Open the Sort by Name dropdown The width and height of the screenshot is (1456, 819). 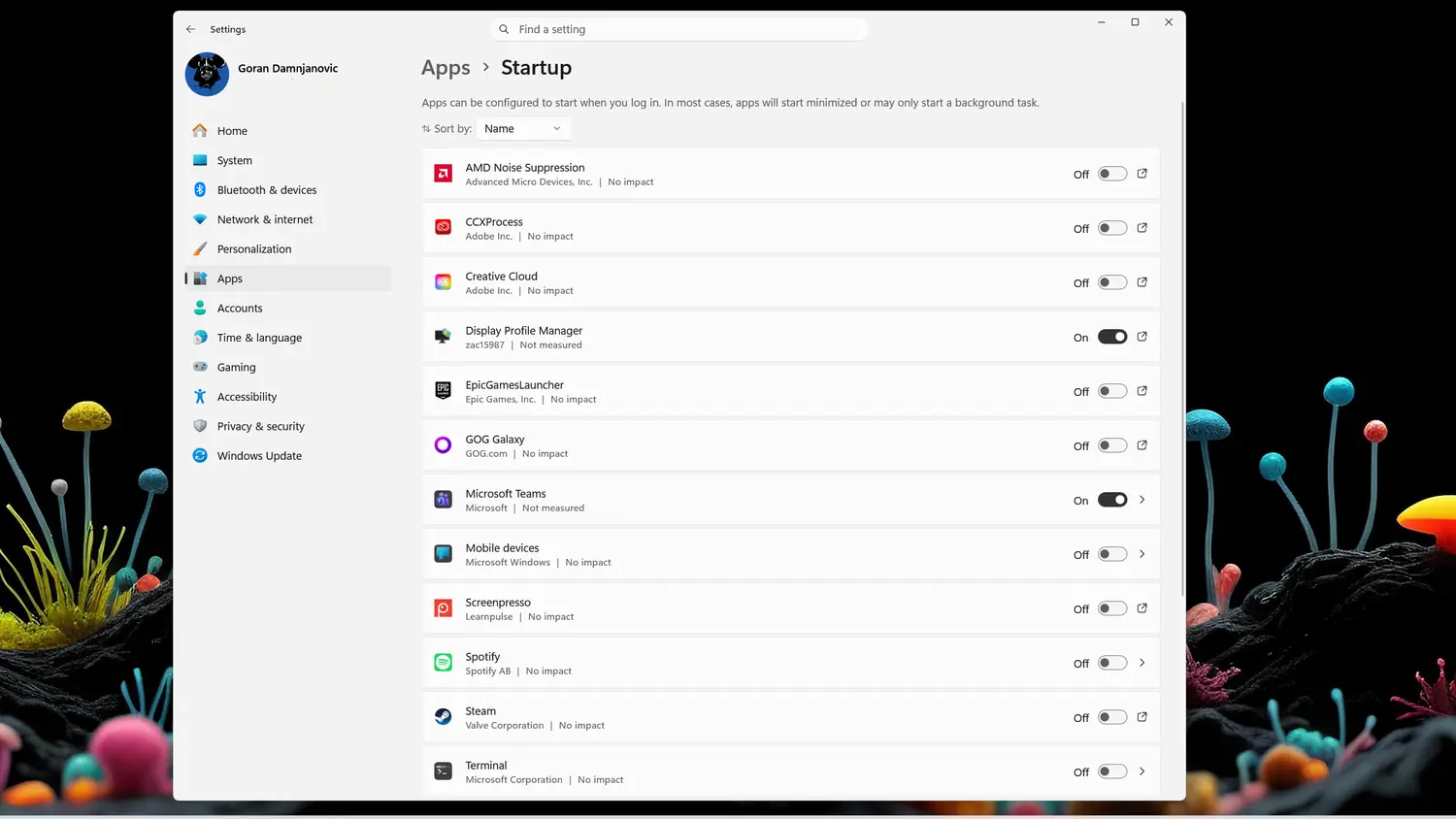(x=523, y=129)
